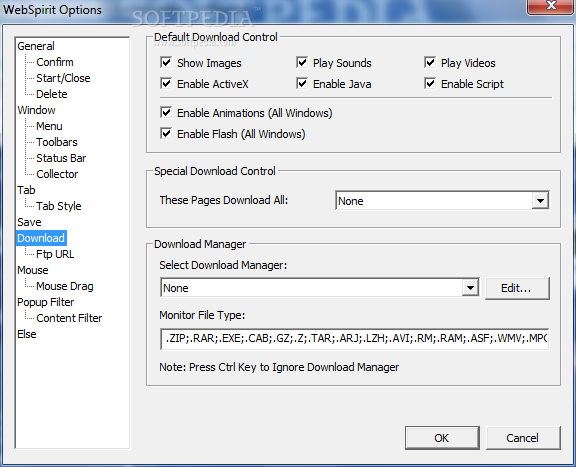Viewport: 576px width, 467px height.
Task: Select Window category in tree
Action: pos(36,110)
